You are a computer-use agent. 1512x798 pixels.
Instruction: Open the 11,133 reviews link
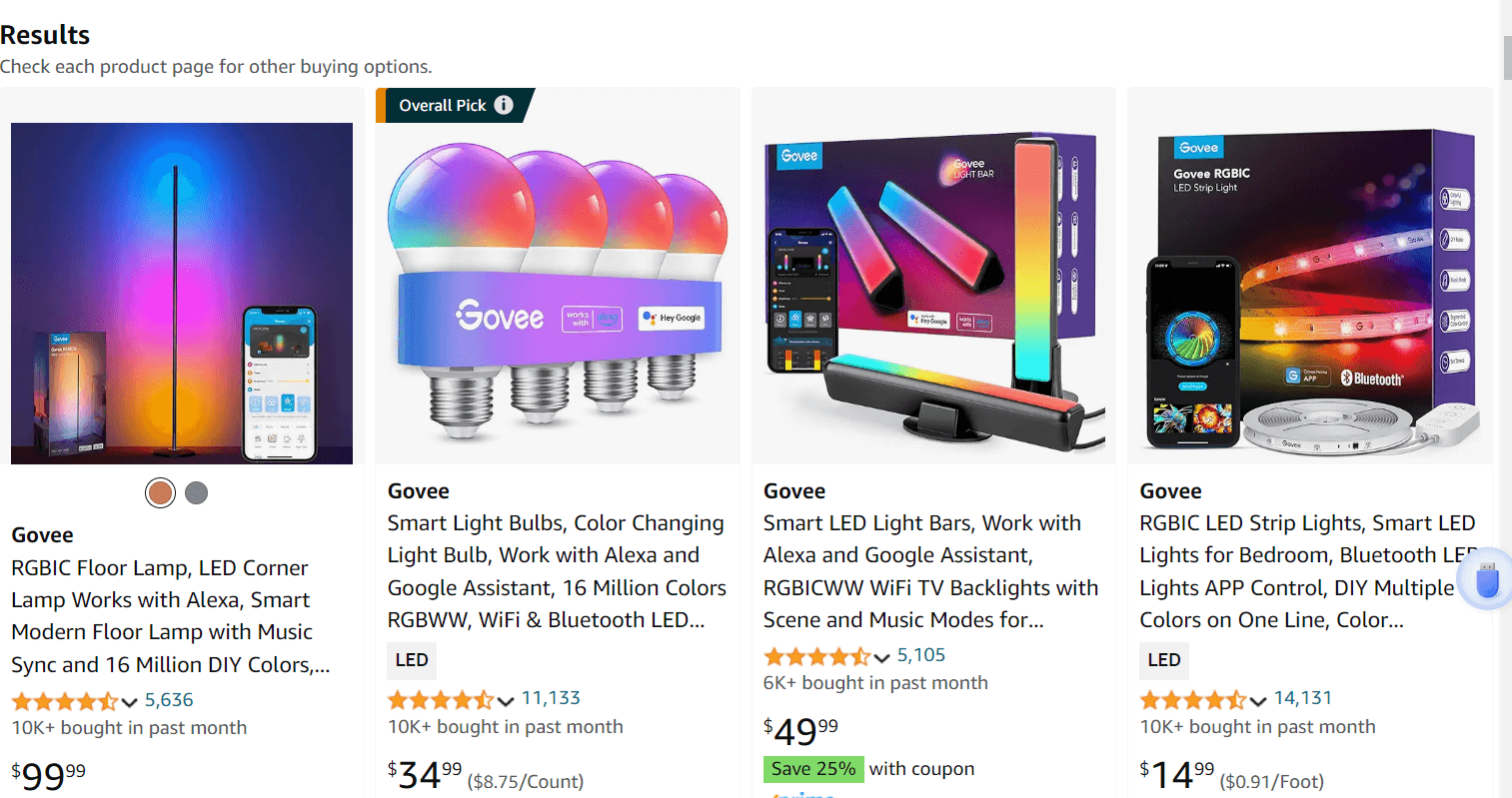(x=551, y=698)
